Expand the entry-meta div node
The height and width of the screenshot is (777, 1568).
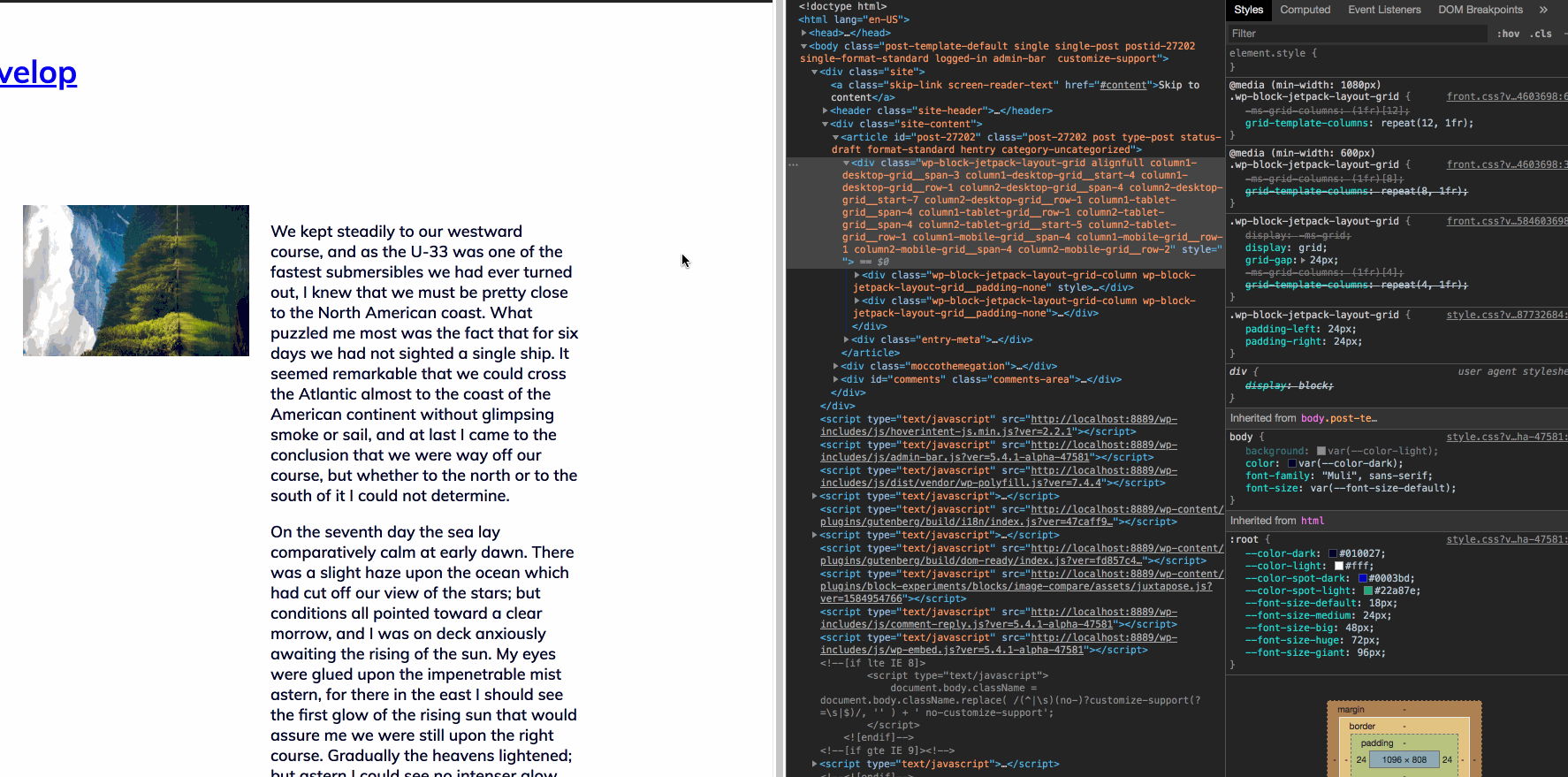(846, 339)
